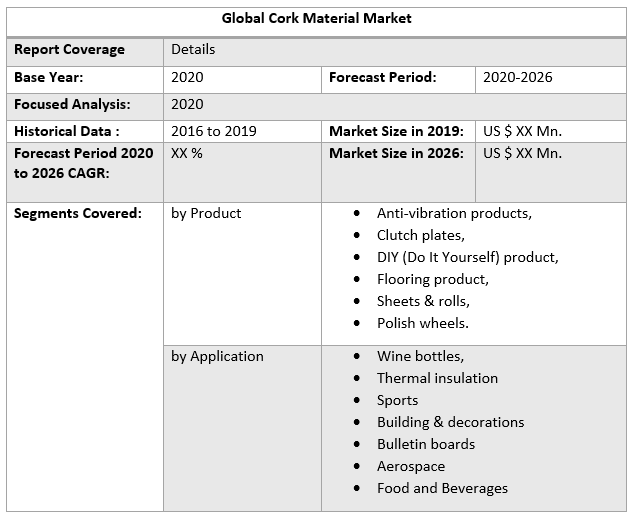Image resolution: width=634 pixels, height=522 pixels.
Task: Click the 'DIY (Do It Yourself) product,' item
Action: point(467,257)
